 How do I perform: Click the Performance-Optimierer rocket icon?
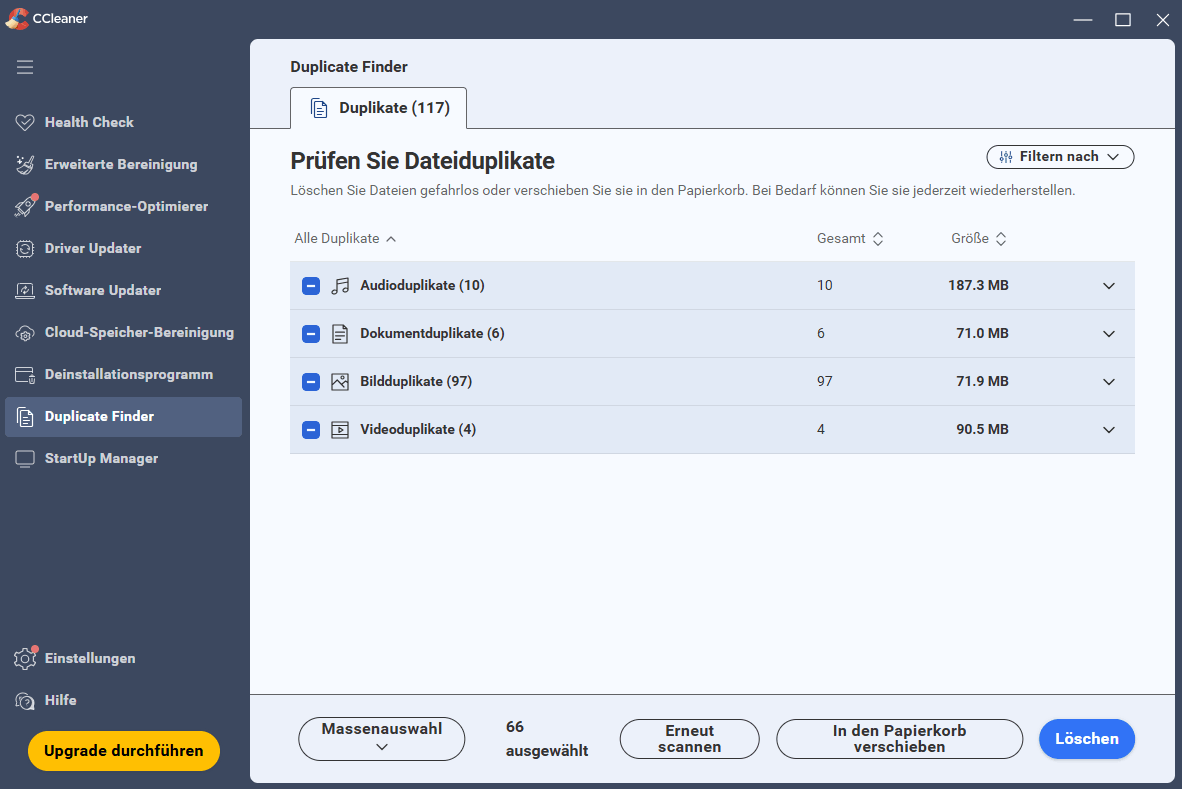click(25, 206)
